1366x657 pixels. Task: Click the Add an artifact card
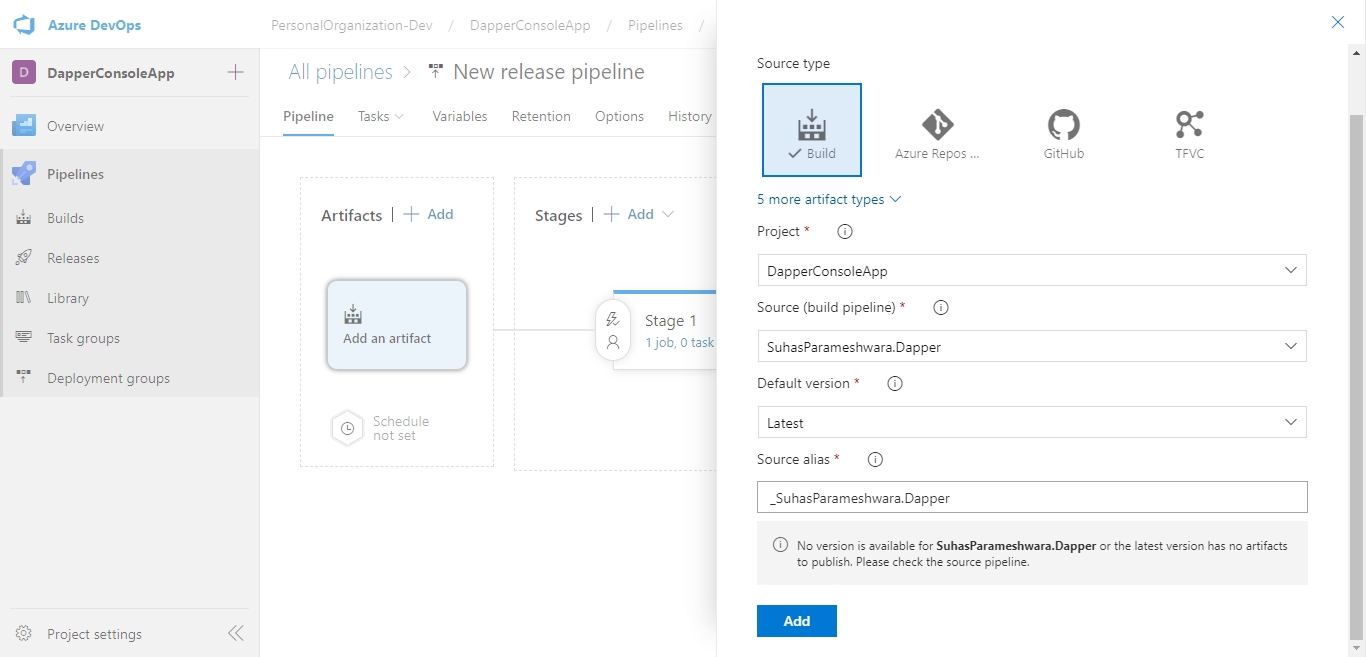[x=397, y=325]
